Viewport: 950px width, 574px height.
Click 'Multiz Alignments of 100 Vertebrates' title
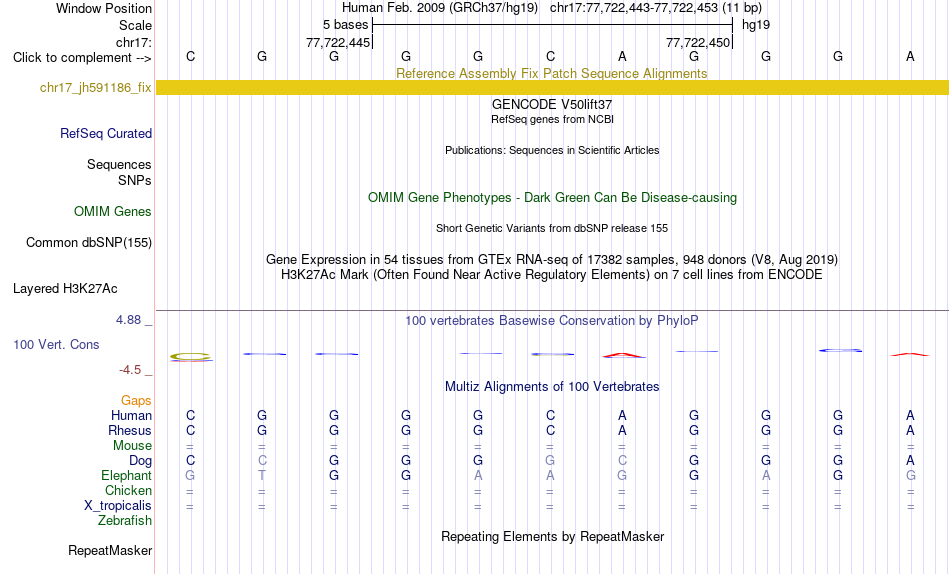pyautogui.click(x=552, y=387)
